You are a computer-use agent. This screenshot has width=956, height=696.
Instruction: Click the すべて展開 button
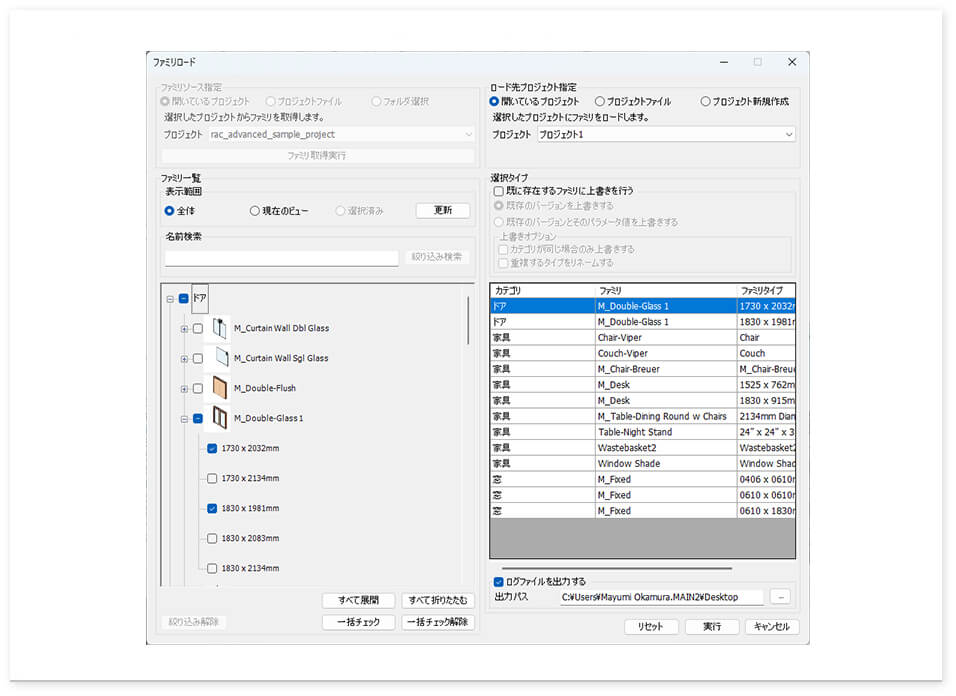(358, 601)
